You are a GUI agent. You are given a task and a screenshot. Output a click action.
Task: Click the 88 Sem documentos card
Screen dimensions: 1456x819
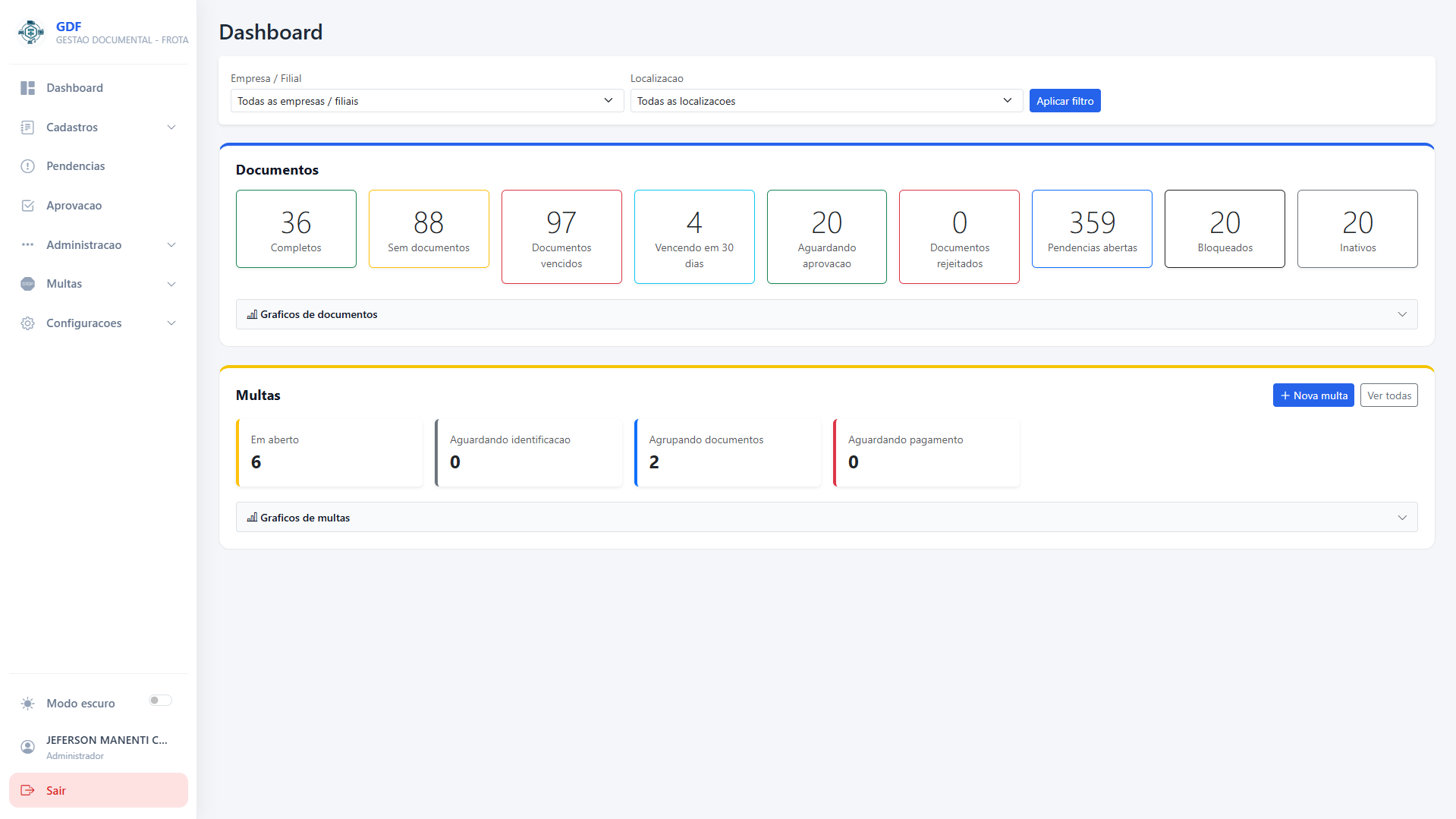[429, 228]
